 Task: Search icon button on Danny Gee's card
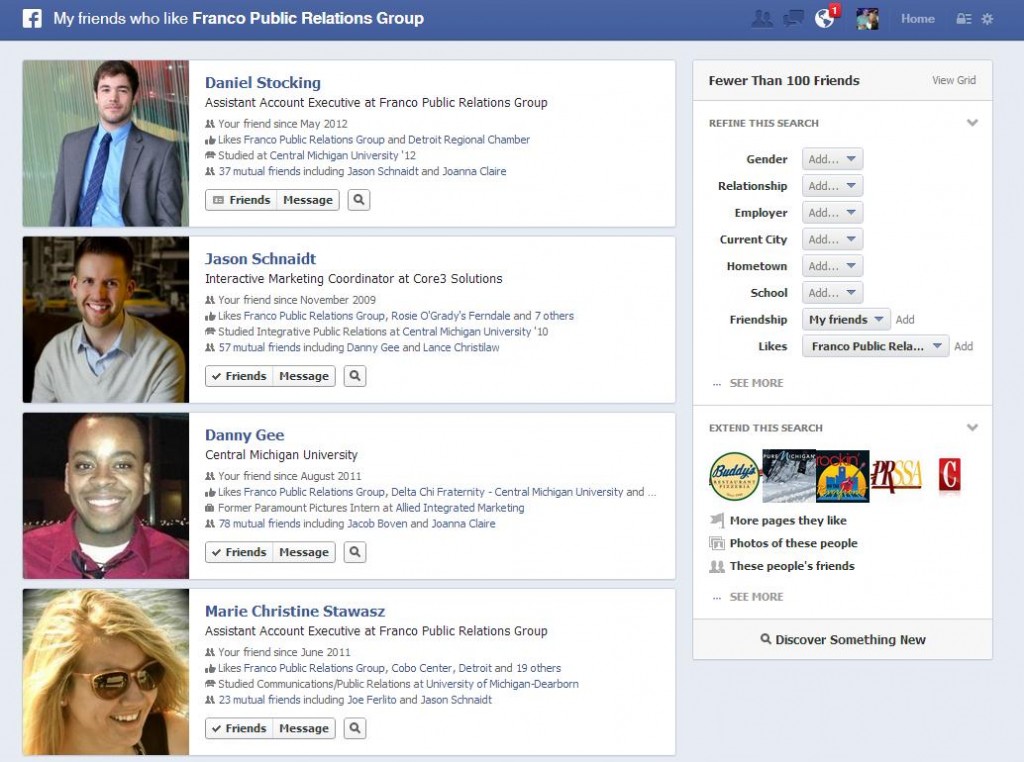click(x=355, y=552)
